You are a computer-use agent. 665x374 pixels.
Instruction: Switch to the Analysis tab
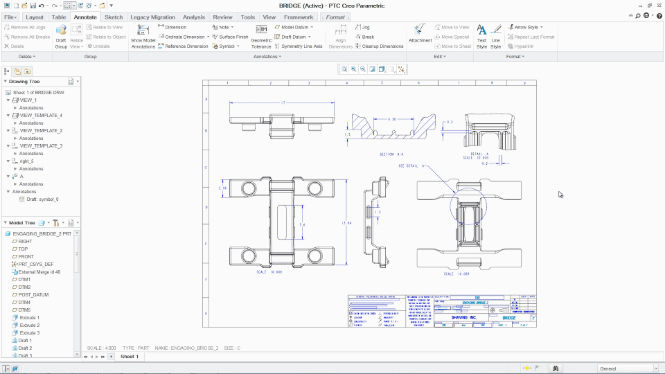click(x=194, y=17)
